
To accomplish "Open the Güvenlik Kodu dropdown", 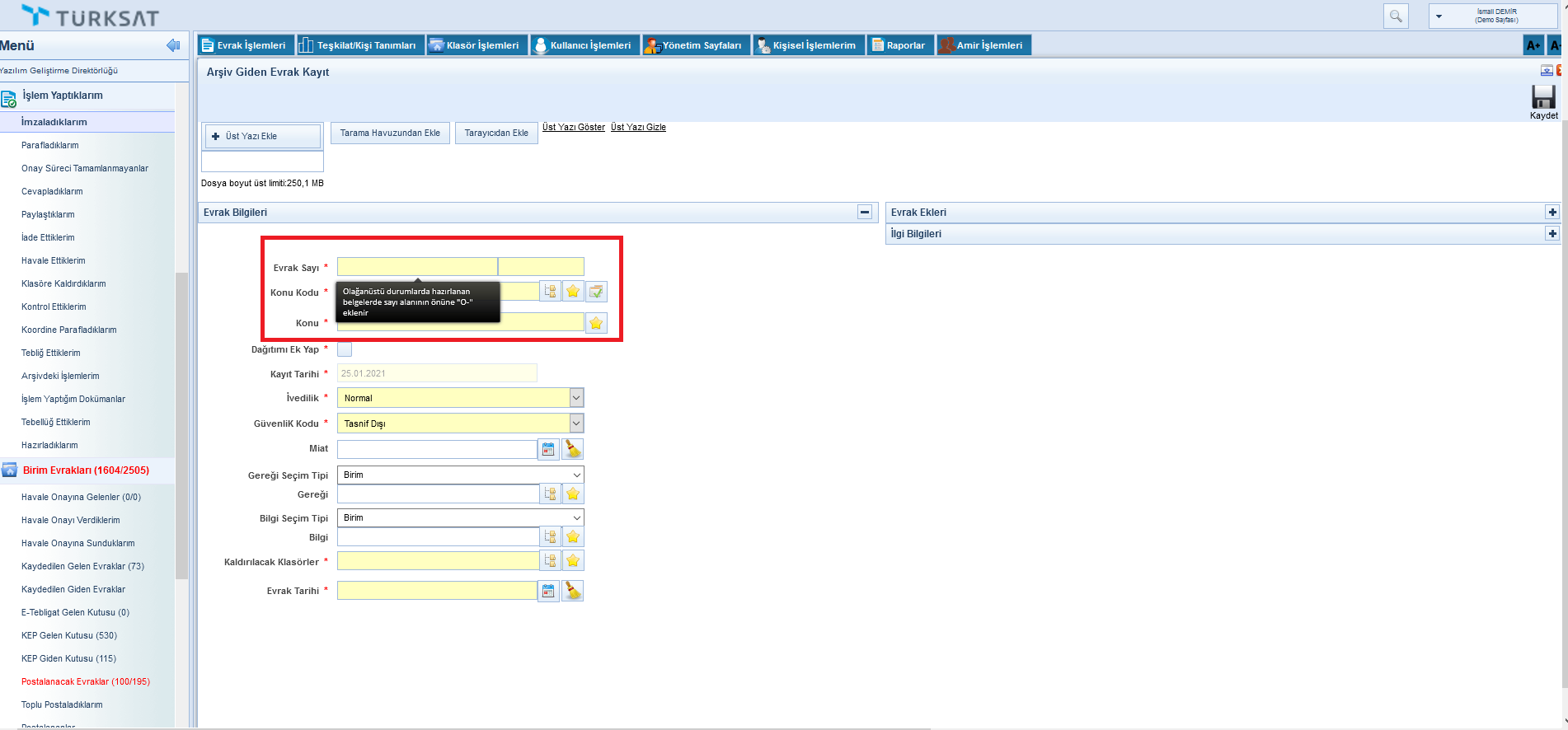I will pyautogui.click(x=576, y=423).
